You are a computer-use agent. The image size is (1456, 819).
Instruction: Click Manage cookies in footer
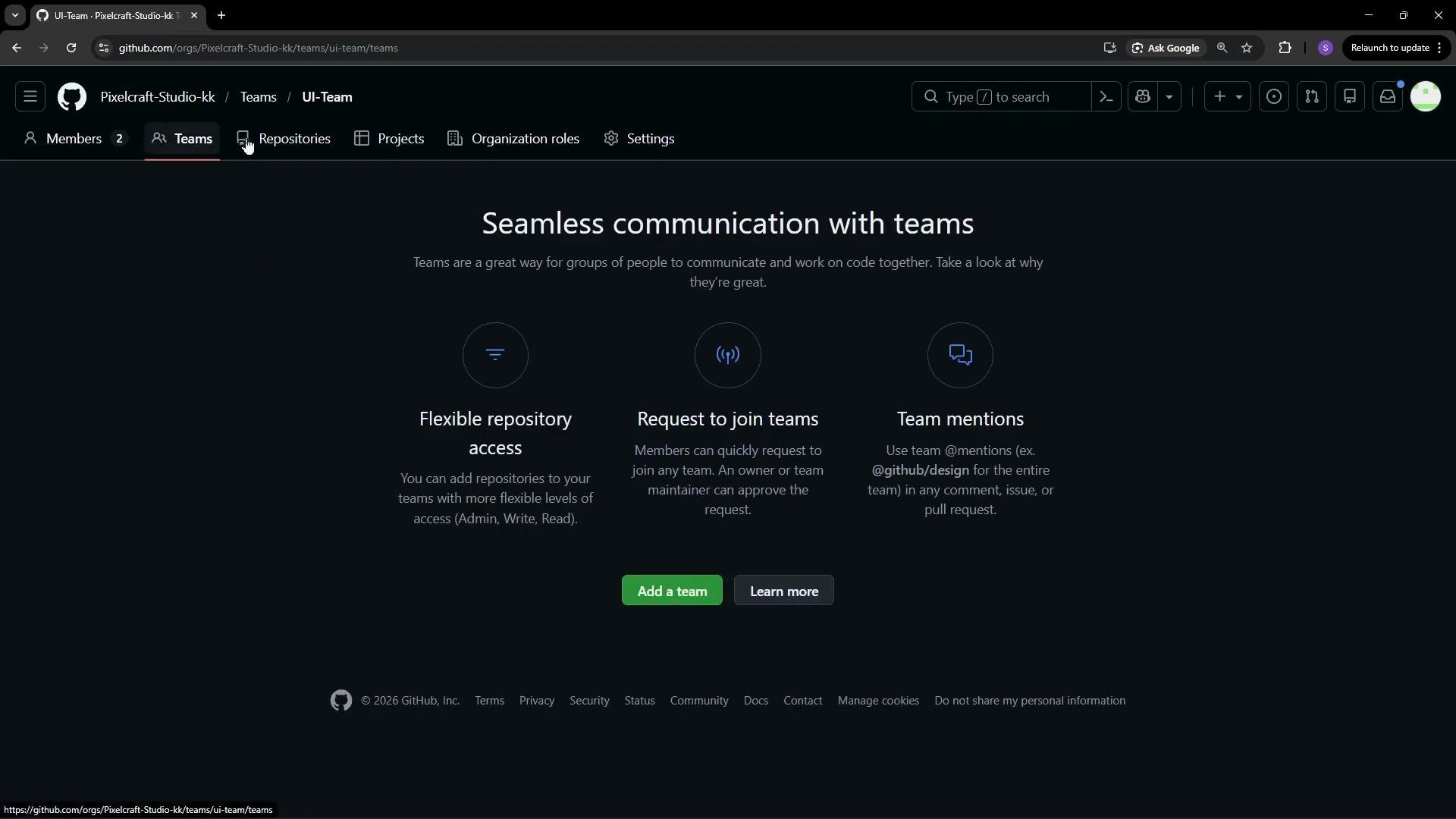click(878, 701)
